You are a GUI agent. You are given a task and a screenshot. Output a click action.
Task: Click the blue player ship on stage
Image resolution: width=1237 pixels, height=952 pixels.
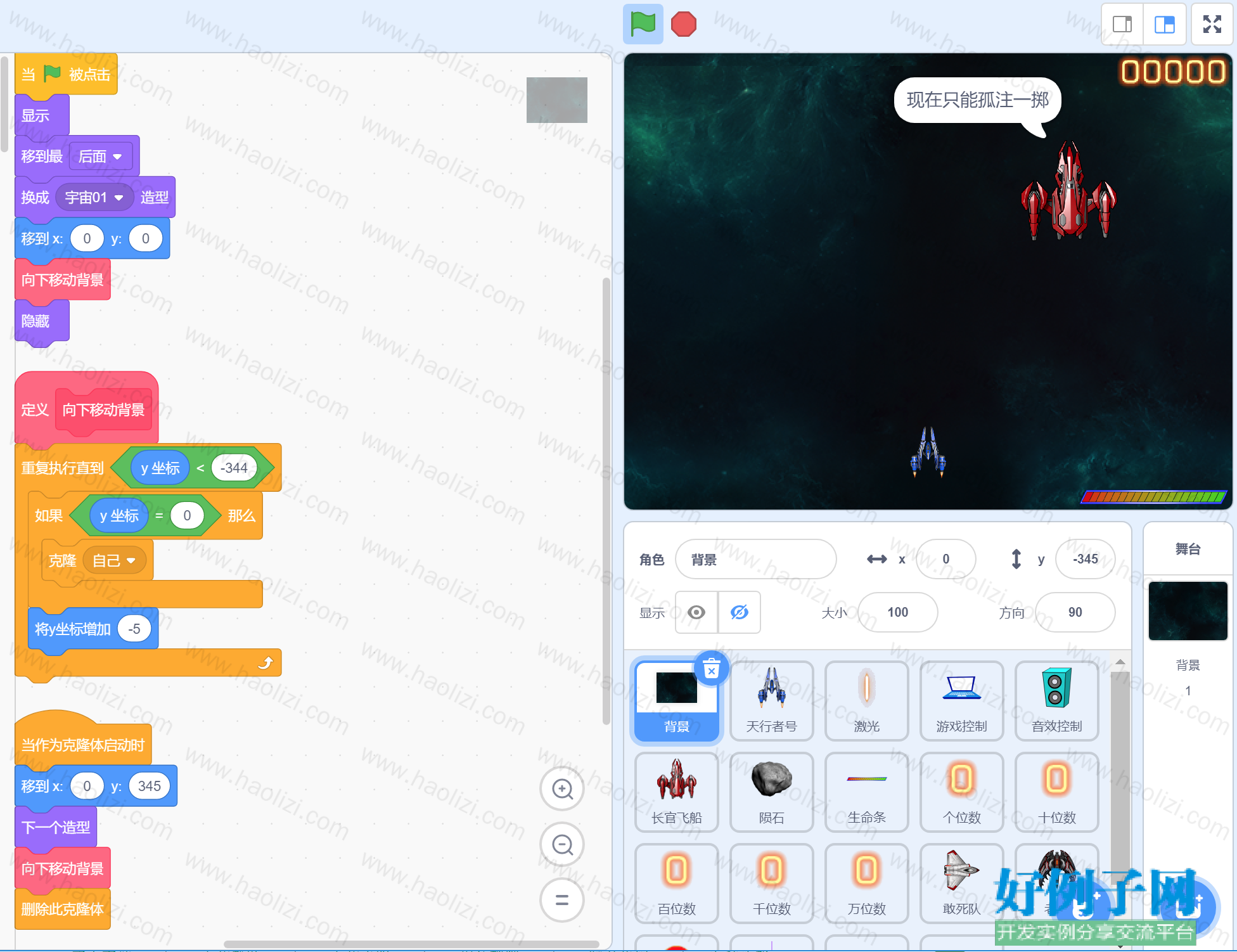928,452
